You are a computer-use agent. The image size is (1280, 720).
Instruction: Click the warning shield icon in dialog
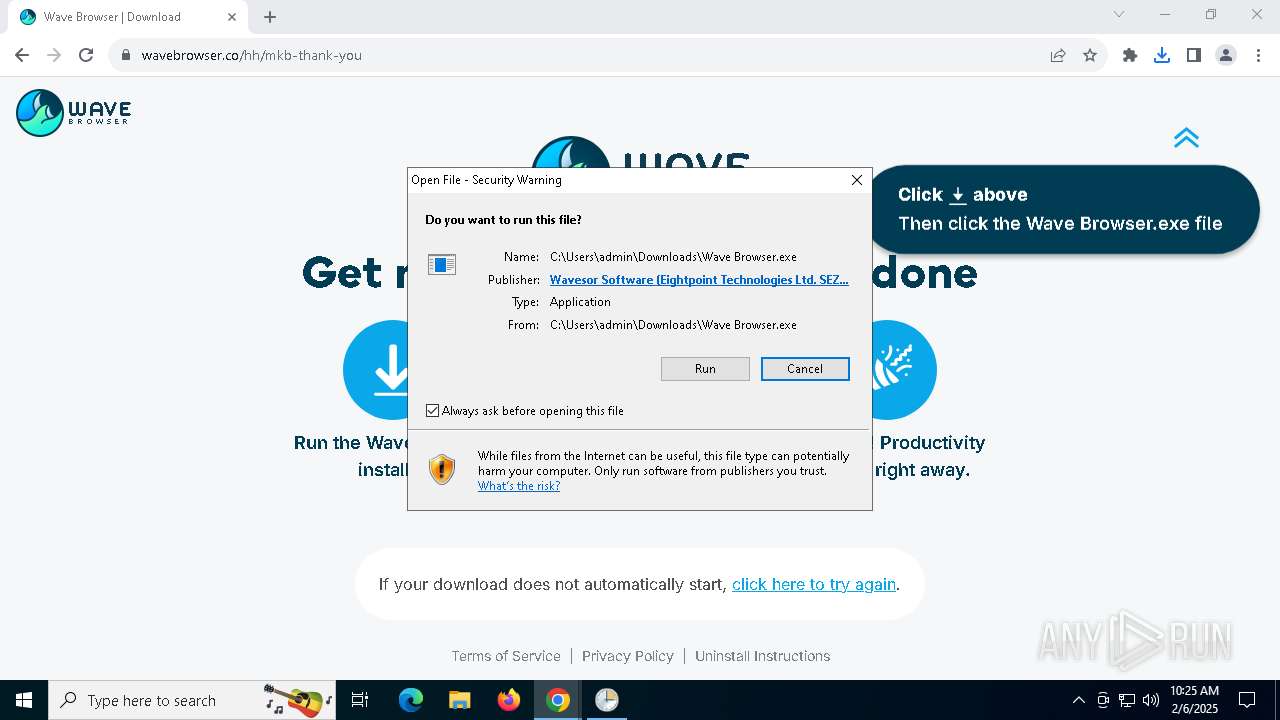coord(442,469)
